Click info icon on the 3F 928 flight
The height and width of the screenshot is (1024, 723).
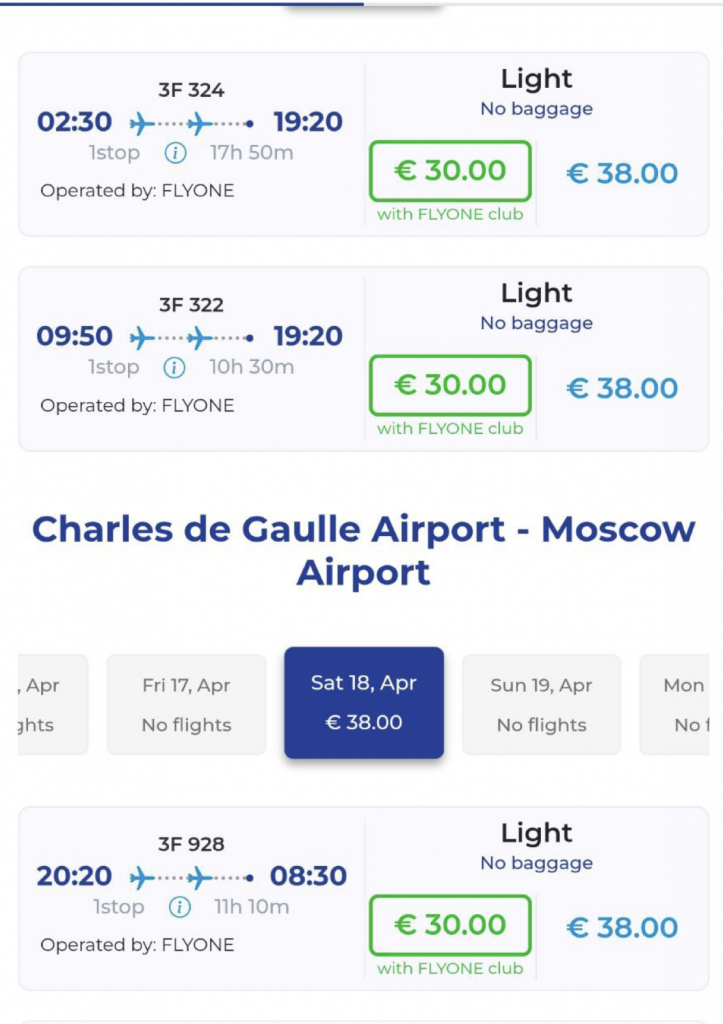tap(179, 907)
